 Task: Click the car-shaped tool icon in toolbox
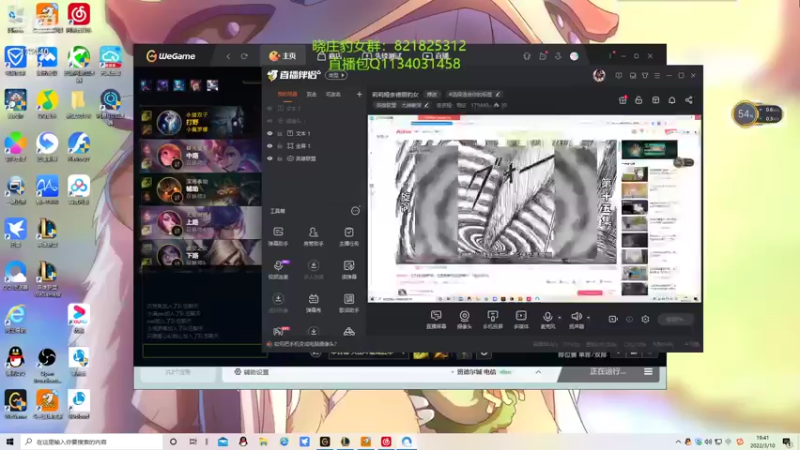click(349, 332)
